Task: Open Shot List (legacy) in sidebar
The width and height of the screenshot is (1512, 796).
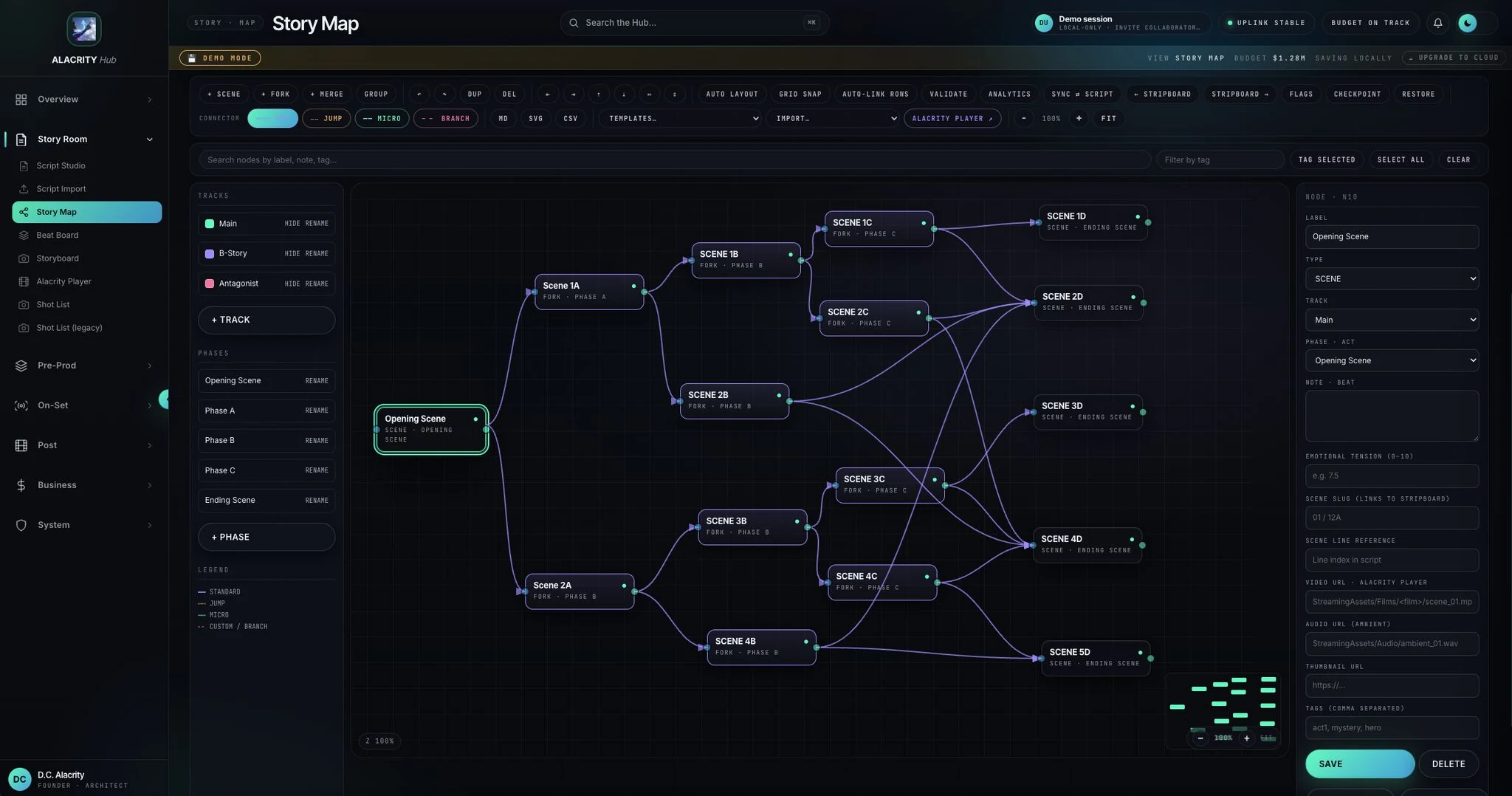Action: point(87,328)
